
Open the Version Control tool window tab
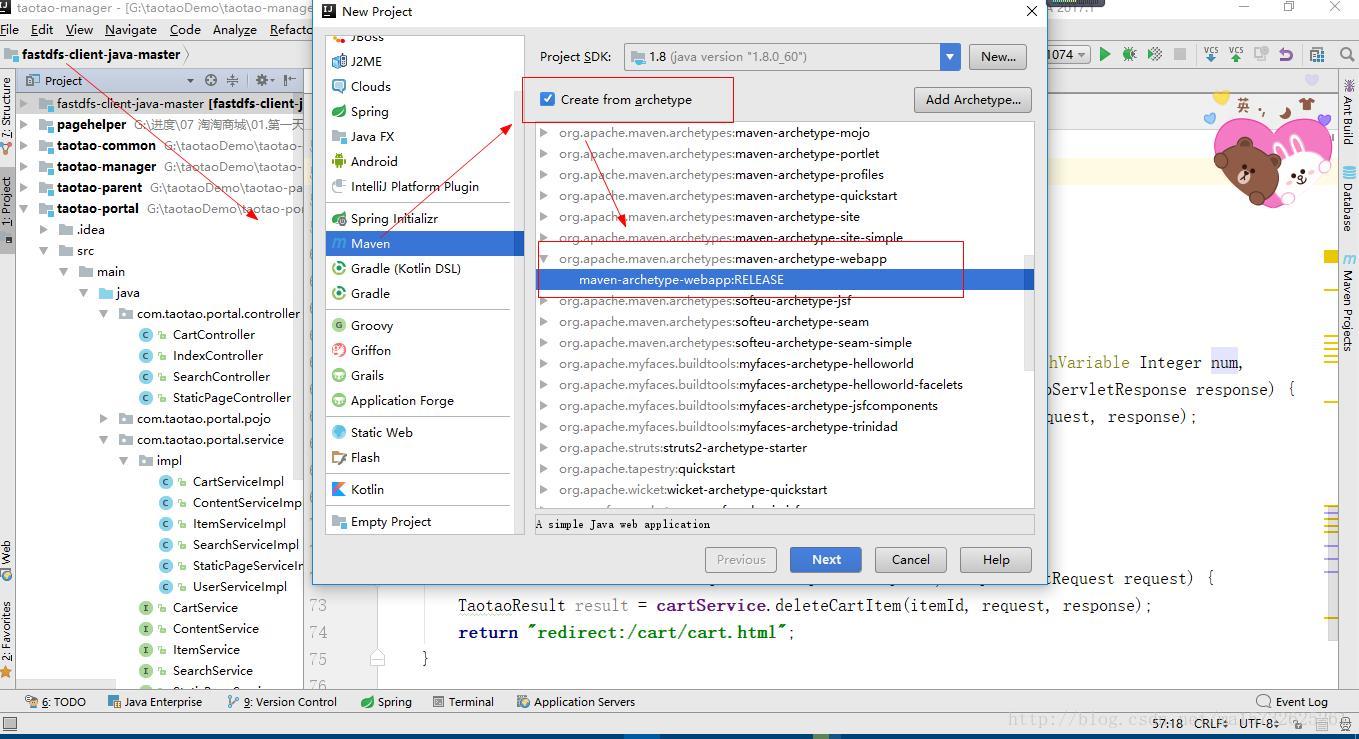point(283,702)
